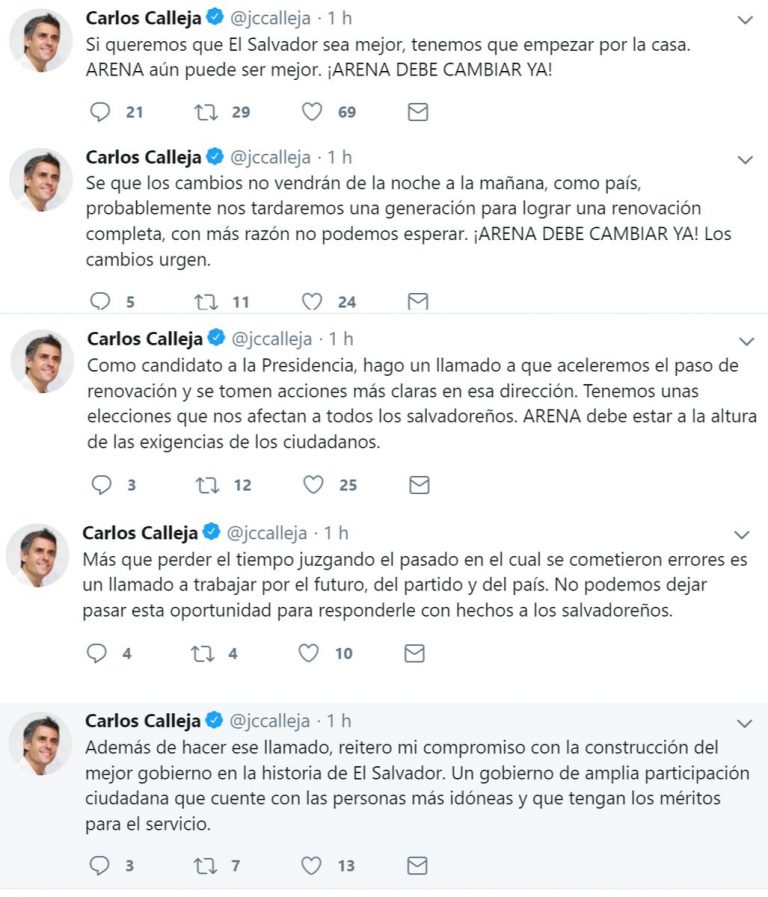This screenshot has height=897, width=768.
Task: Open options chevron on the first tweet
Action: click(745, 21)
